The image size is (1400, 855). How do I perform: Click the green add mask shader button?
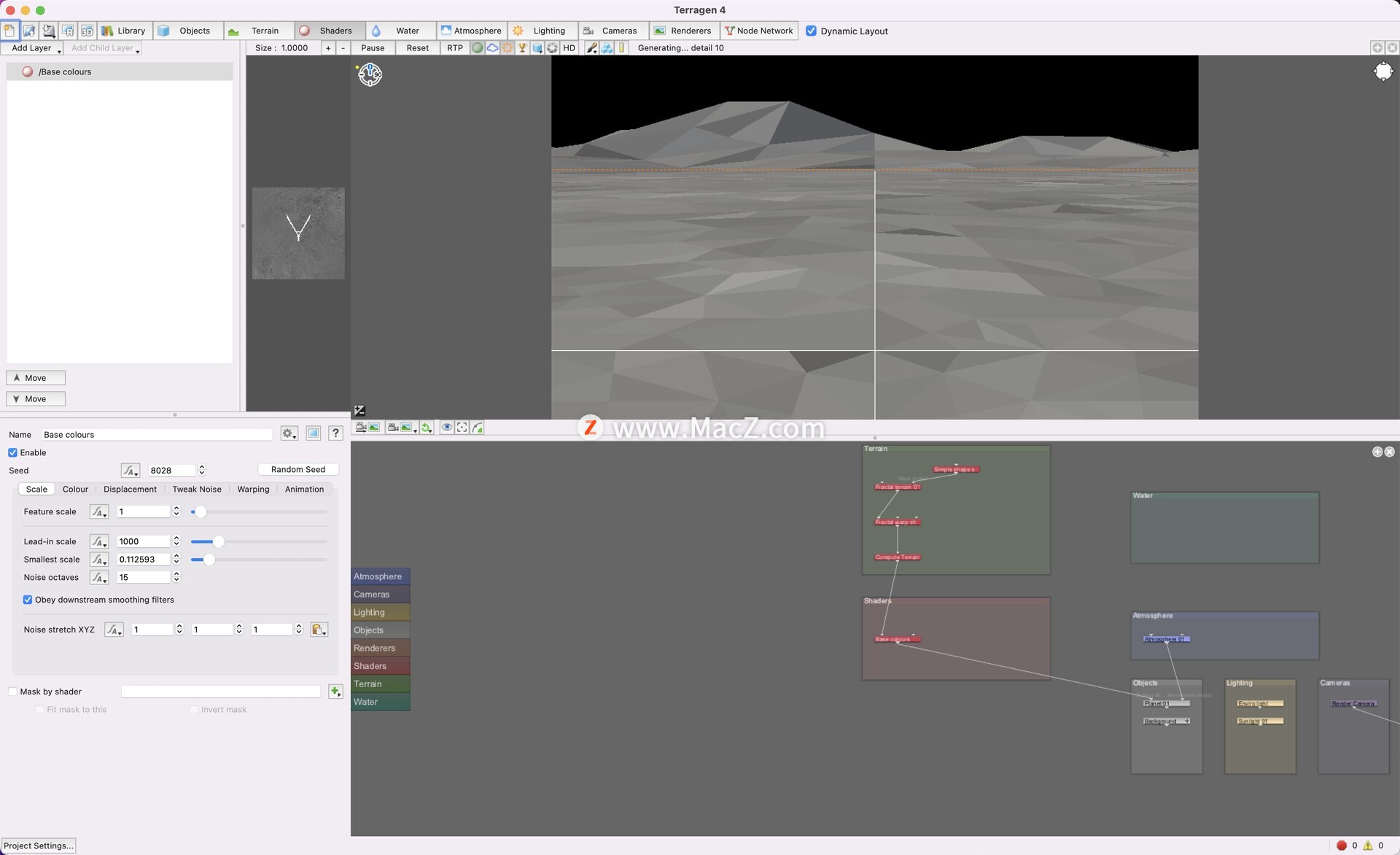[x=335, y=692]
